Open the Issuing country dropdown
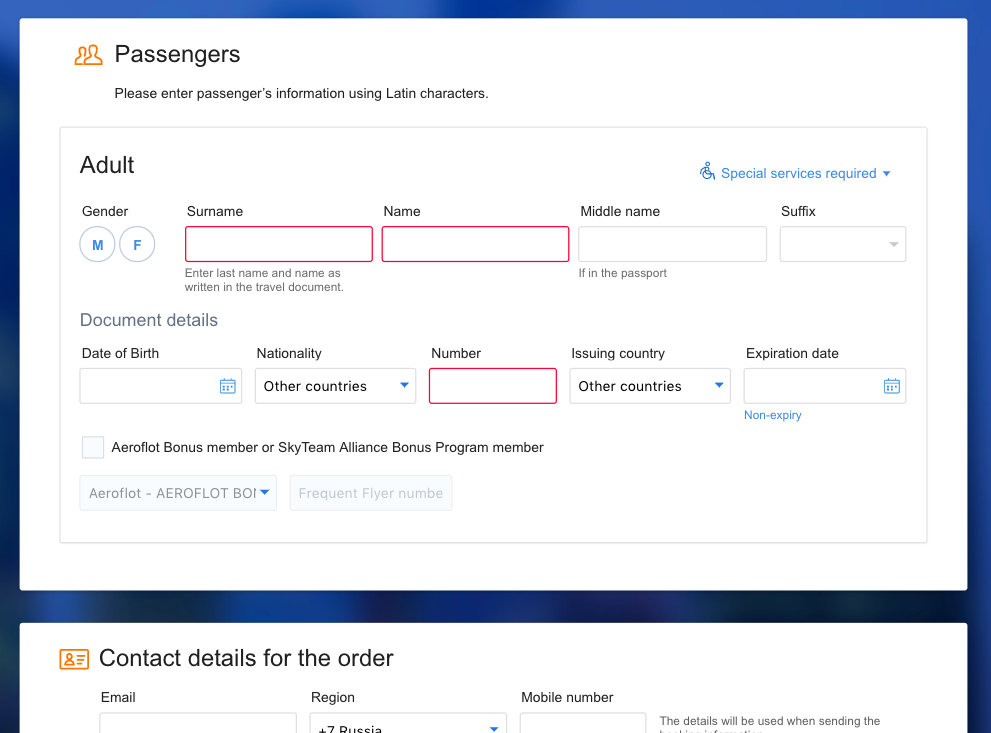Image resolution: width=991 pixels, height=733 pixels. pyautogui.click(x=650, y=386)
